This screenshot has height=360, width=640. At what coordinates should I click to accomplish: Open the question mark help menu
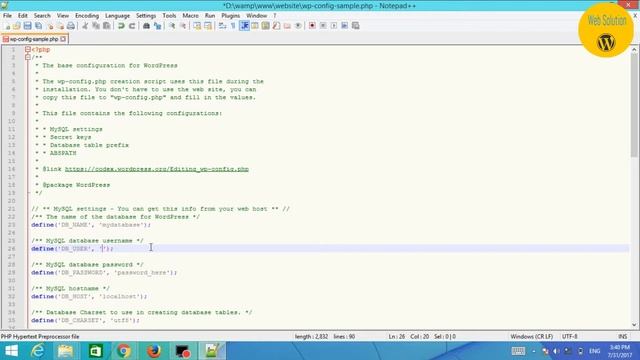point(275,16)
